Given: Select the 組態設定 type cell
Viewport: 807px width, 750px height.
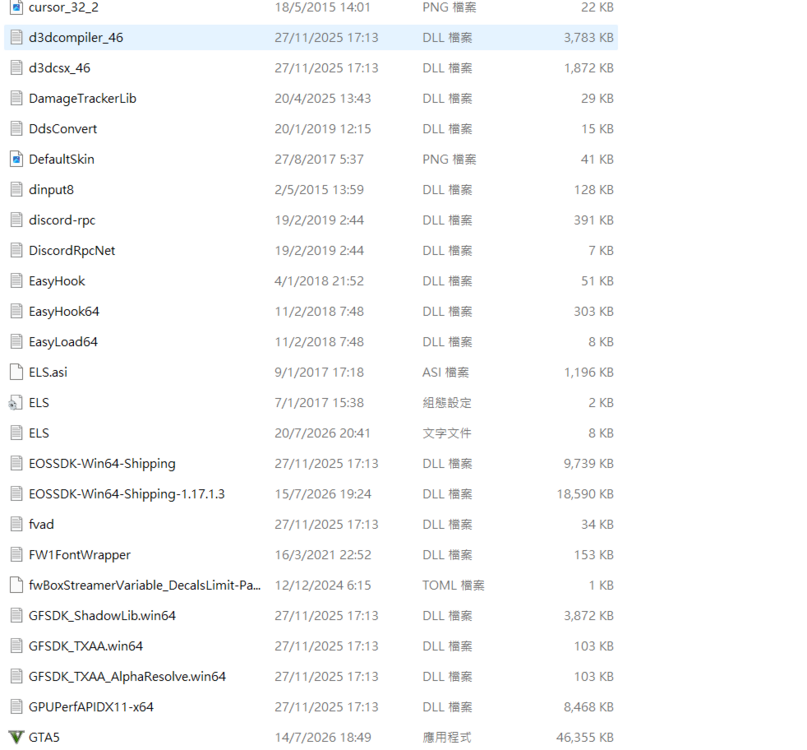Looking at the screenshot, I should tap(447, 403).
